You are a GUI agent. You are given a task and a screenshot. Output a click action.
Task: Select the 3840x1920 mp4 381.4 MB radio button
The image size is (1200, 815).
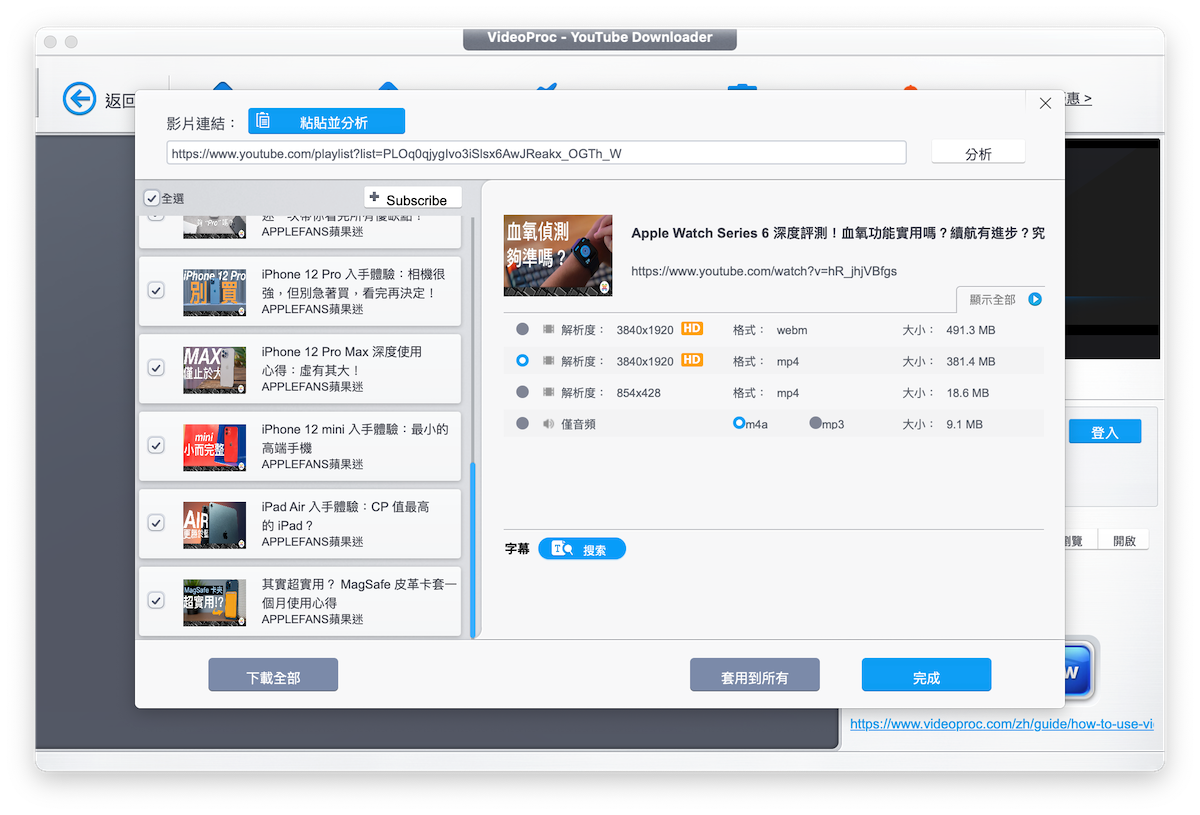coord(522,360)
